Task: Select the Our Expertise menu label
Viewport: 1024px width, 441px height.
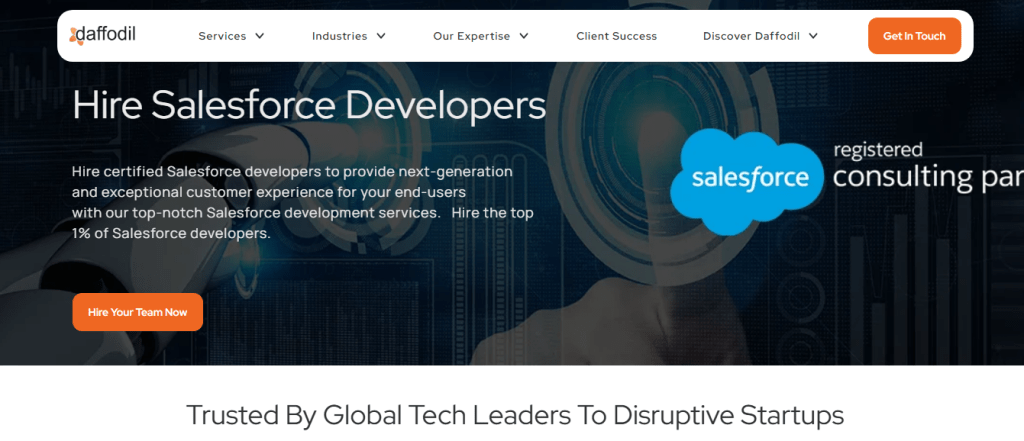Action: (x=472, y=36)
